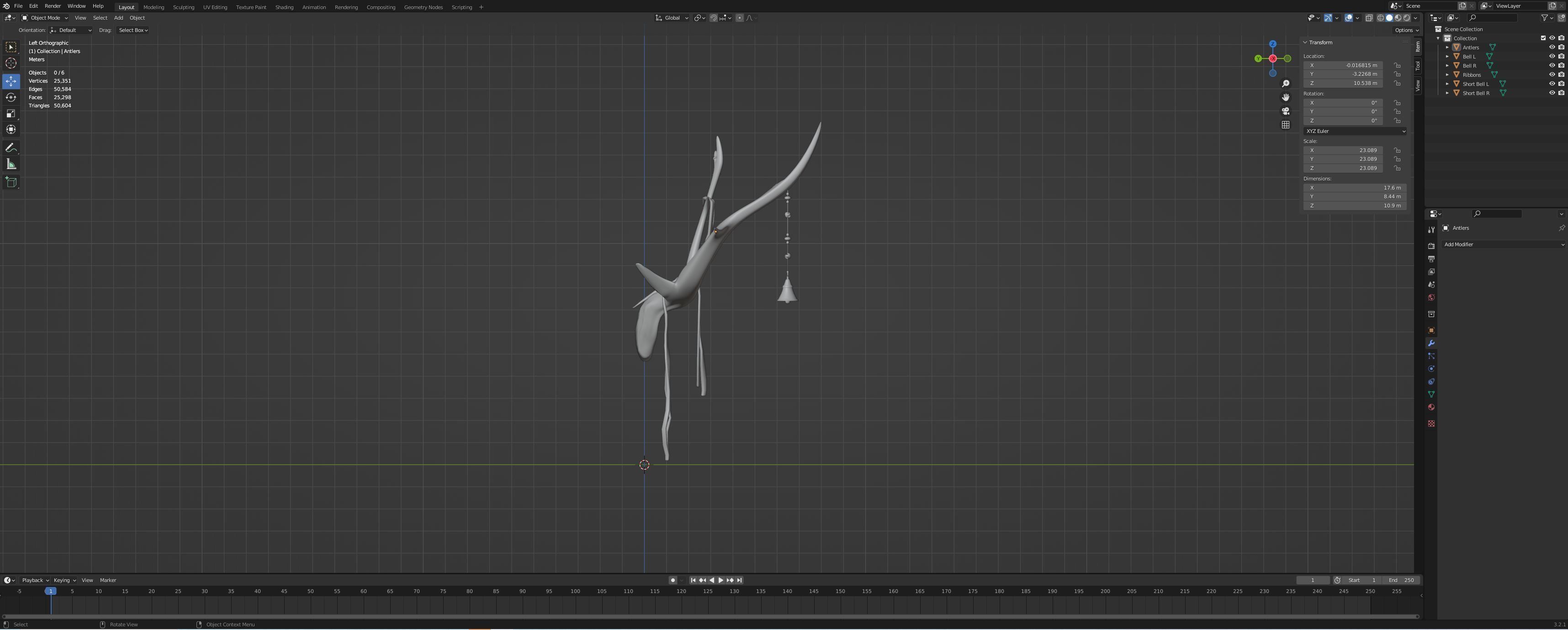Disable Short Bell R in renders (camera icon)
The image size is (1568, 630).
1561,93
